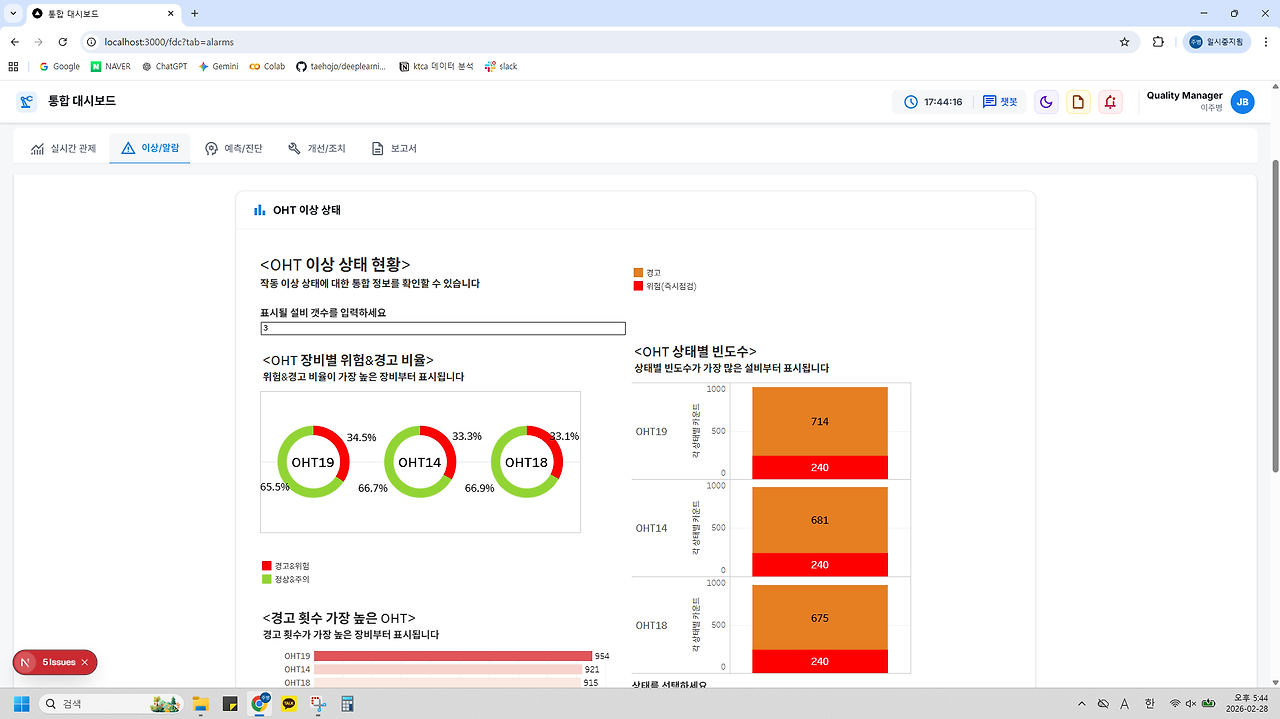The image size is (1280, 719).
Task: Click the OHT19 bar showing 954 warnings
Action: tap(454, 656)
